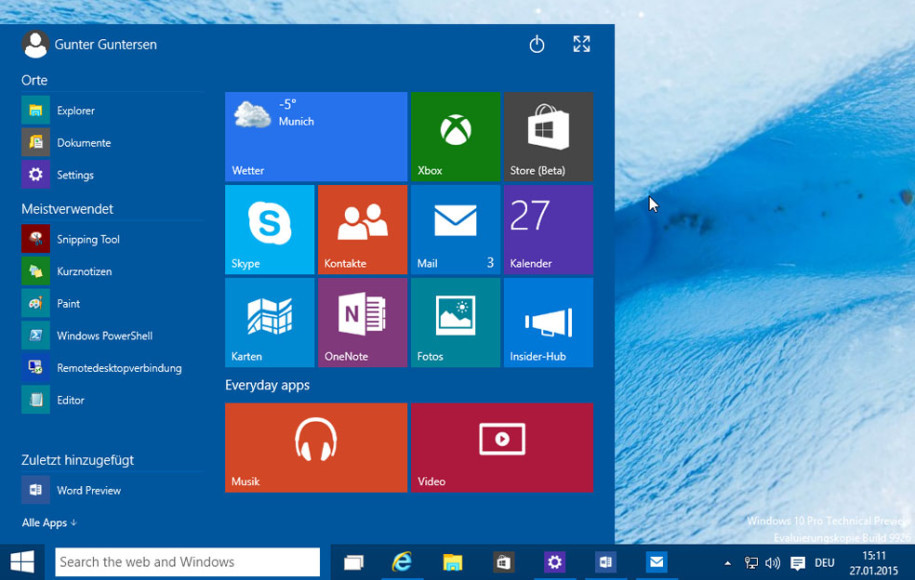
Task: Open the Mail tile
Action: pyautogui.click(x=455, y=229)
